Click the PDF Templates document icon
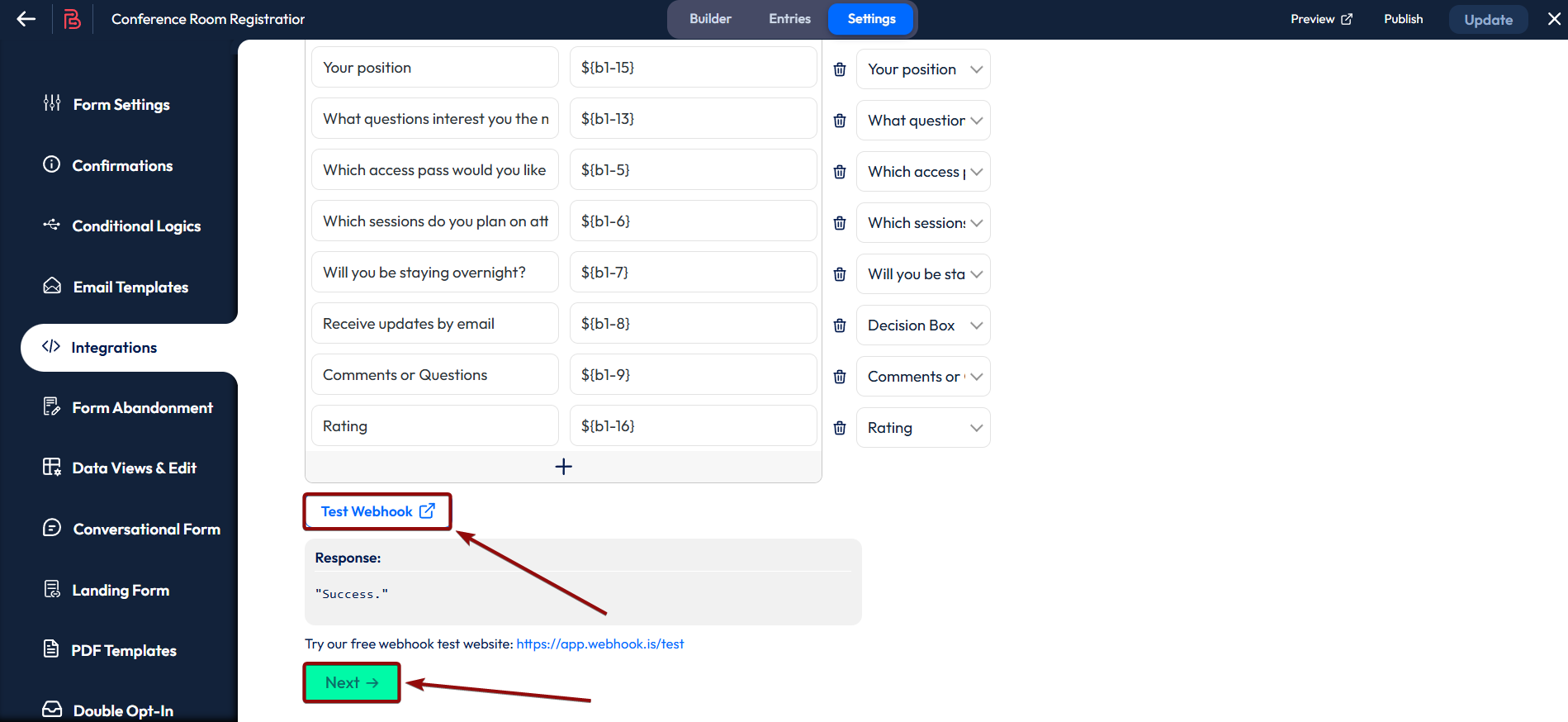The width and height of the screenshot is (1568, 722). pyautogui.click(x=51, y=649)
